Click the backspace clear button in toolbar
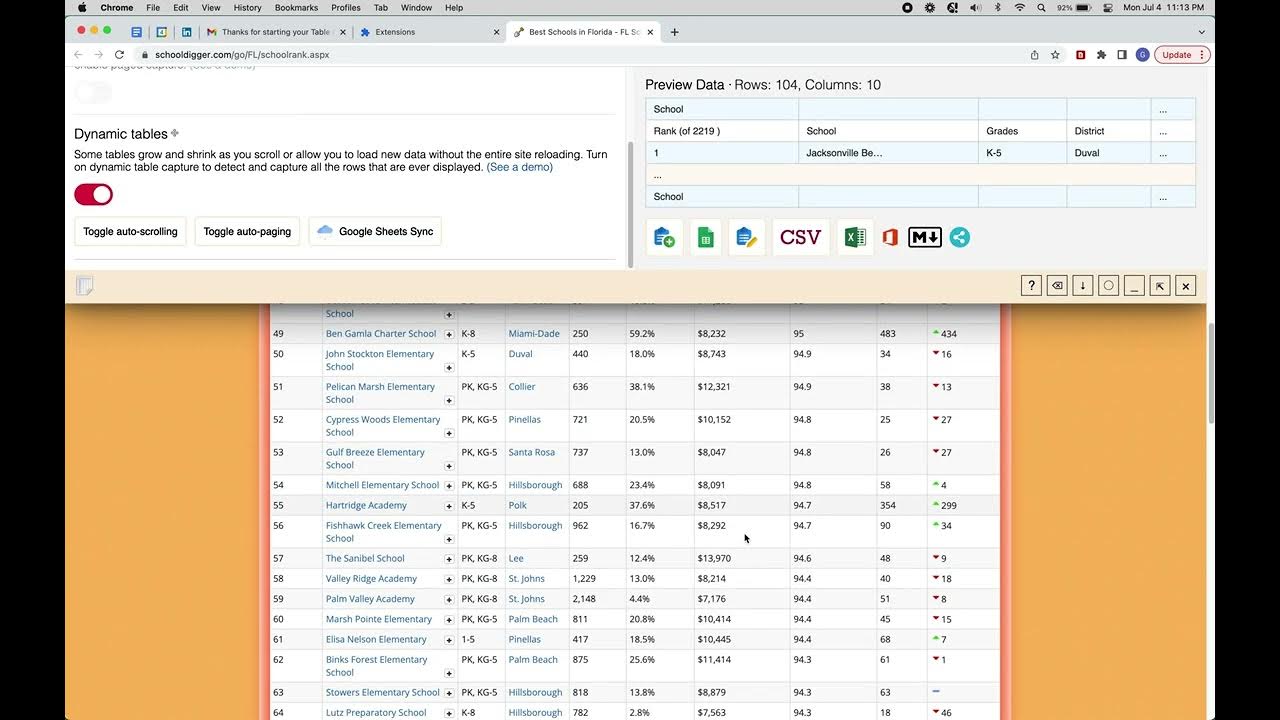Viewport: 1280px width, 720px height. [1057, 286]
